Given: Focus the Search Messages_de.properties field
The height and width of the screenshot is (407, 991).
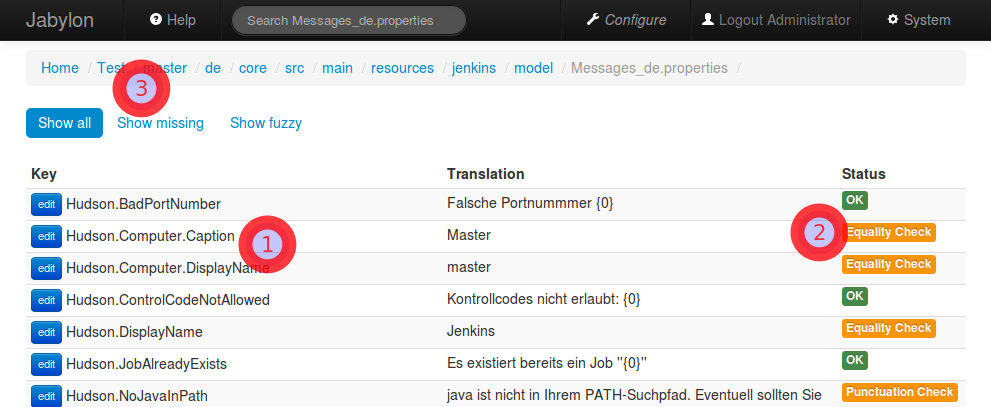Looking at the screenshot, I should coord(348,20).
